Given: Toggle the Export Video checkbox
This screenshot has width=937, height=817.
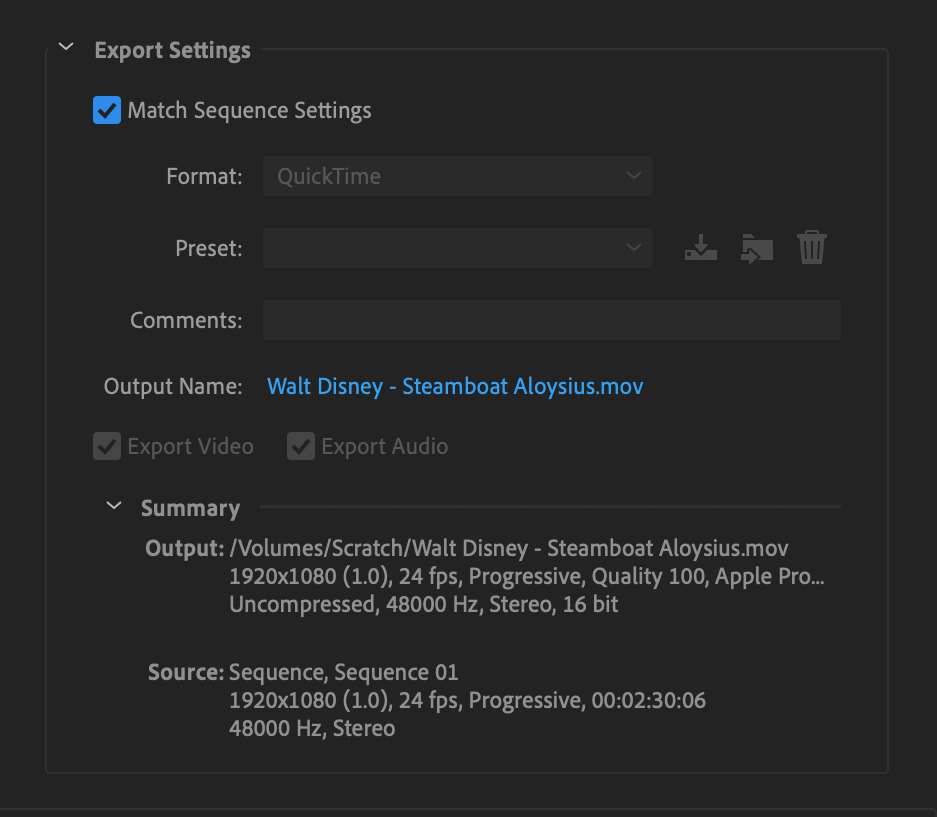Looking at the screenshot, I should (107, 446).
